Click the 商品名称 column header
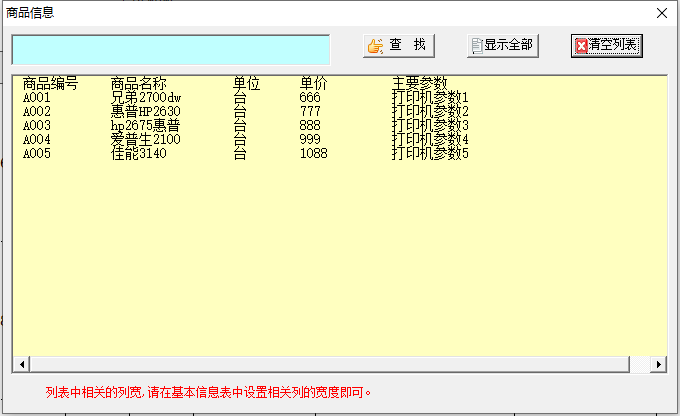 (139, 83)
